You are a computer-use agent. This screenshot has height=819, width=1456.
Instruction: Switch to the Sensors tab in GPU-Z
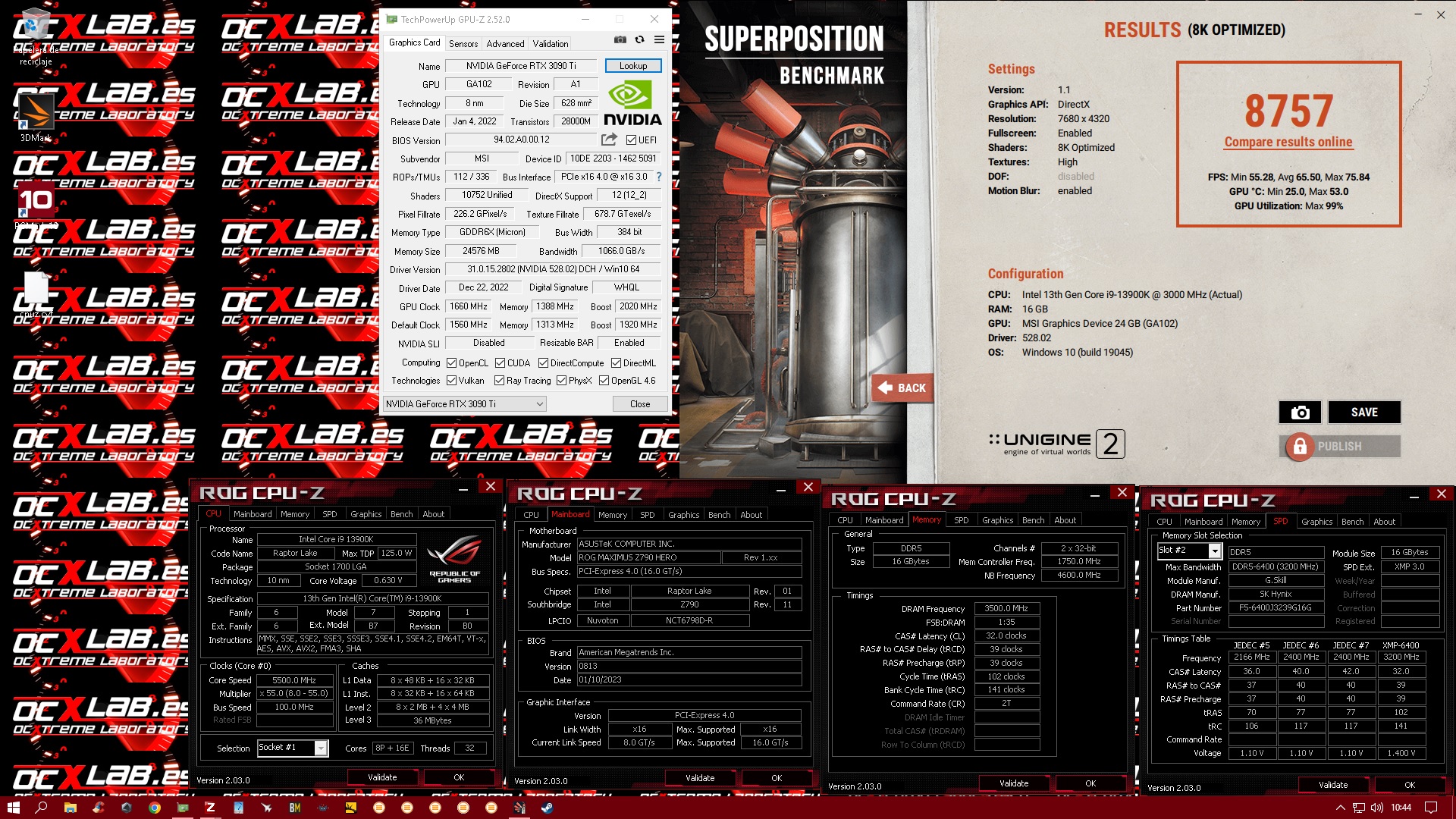click(x=463, y=43)
